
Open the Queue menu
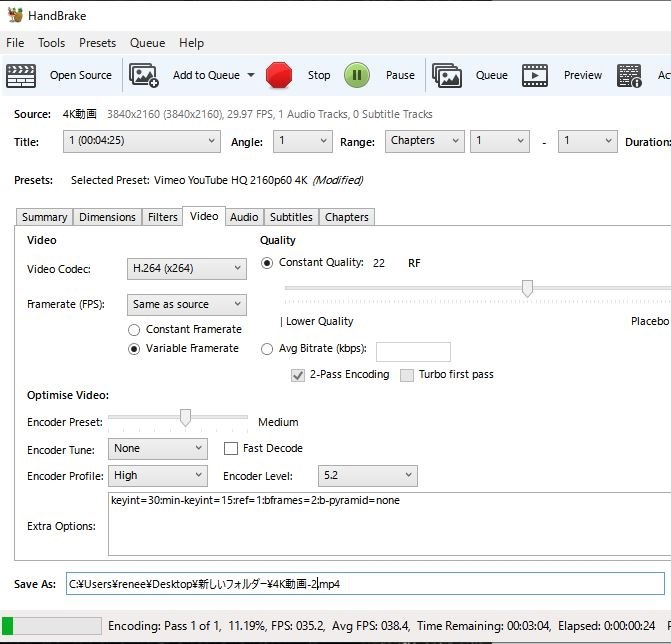(x=147, y=43)
